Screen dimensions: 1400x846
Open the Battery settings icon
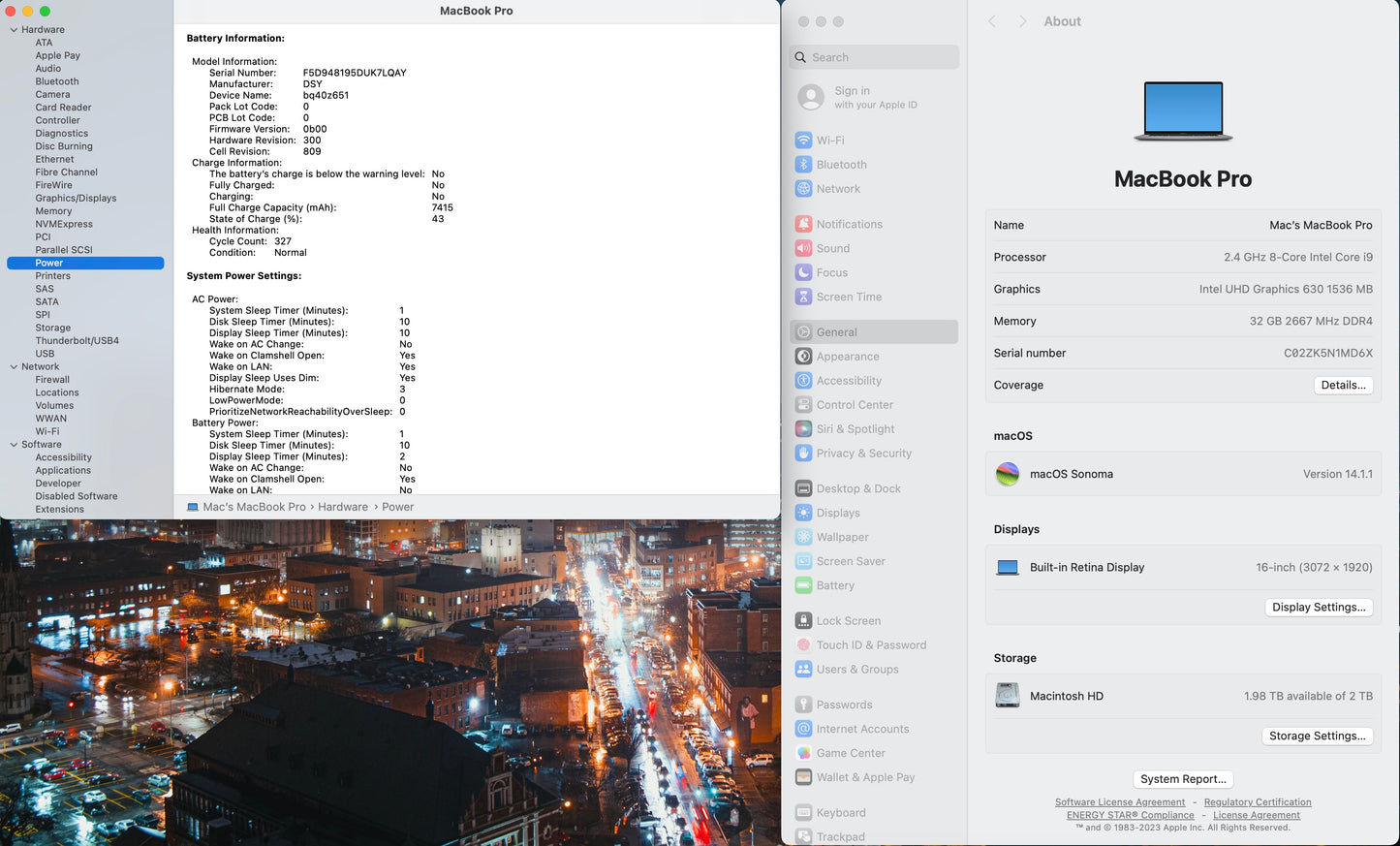pyautogui.click(x=803, y=585)
